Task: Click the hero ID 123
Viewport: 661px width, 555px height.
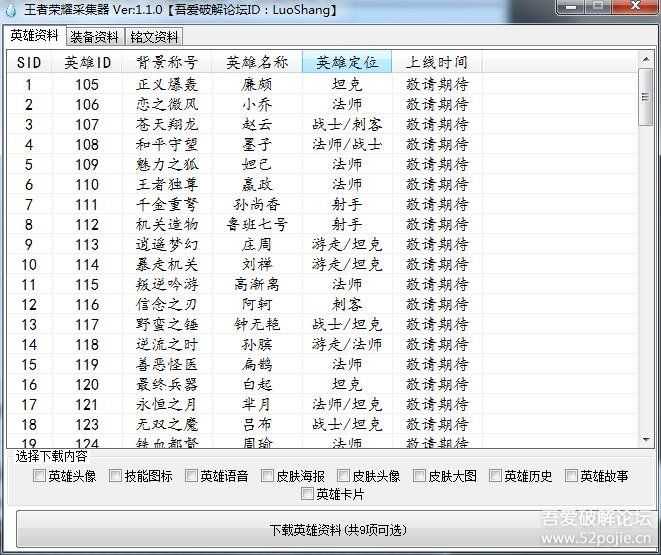Action: (x=87, y=424)
